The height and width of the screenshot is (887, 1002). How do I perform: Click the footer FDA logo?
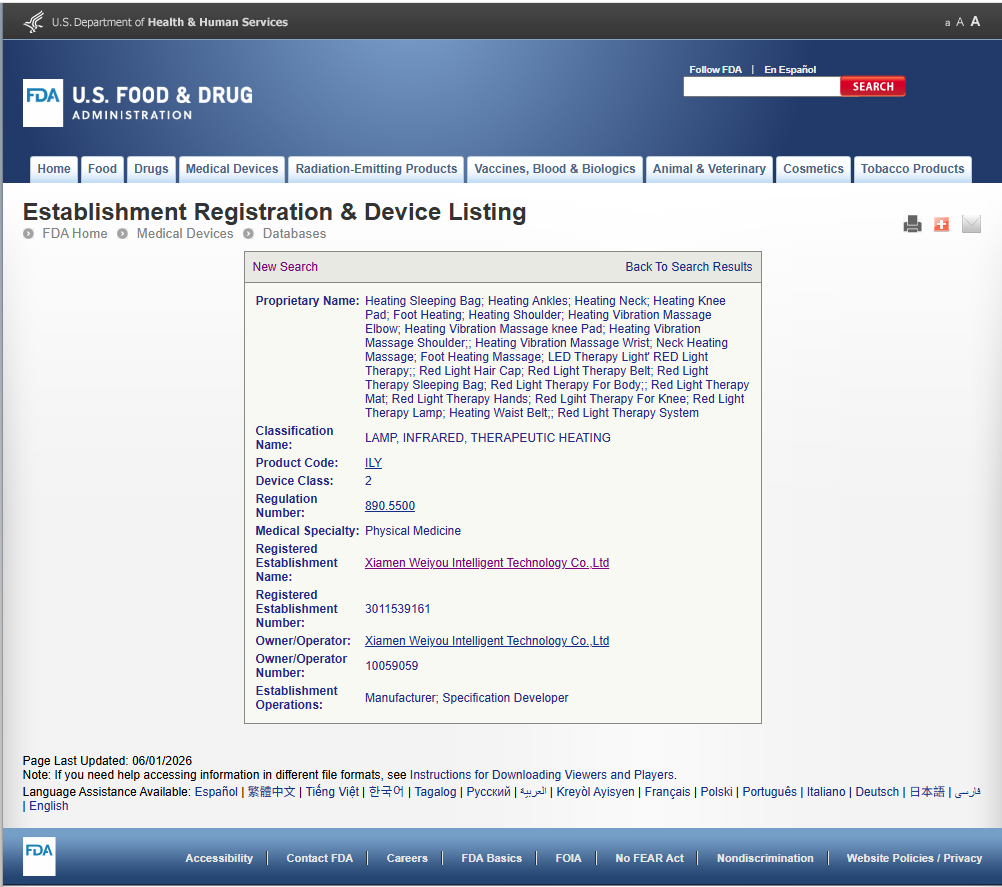[x=39, y=856]
